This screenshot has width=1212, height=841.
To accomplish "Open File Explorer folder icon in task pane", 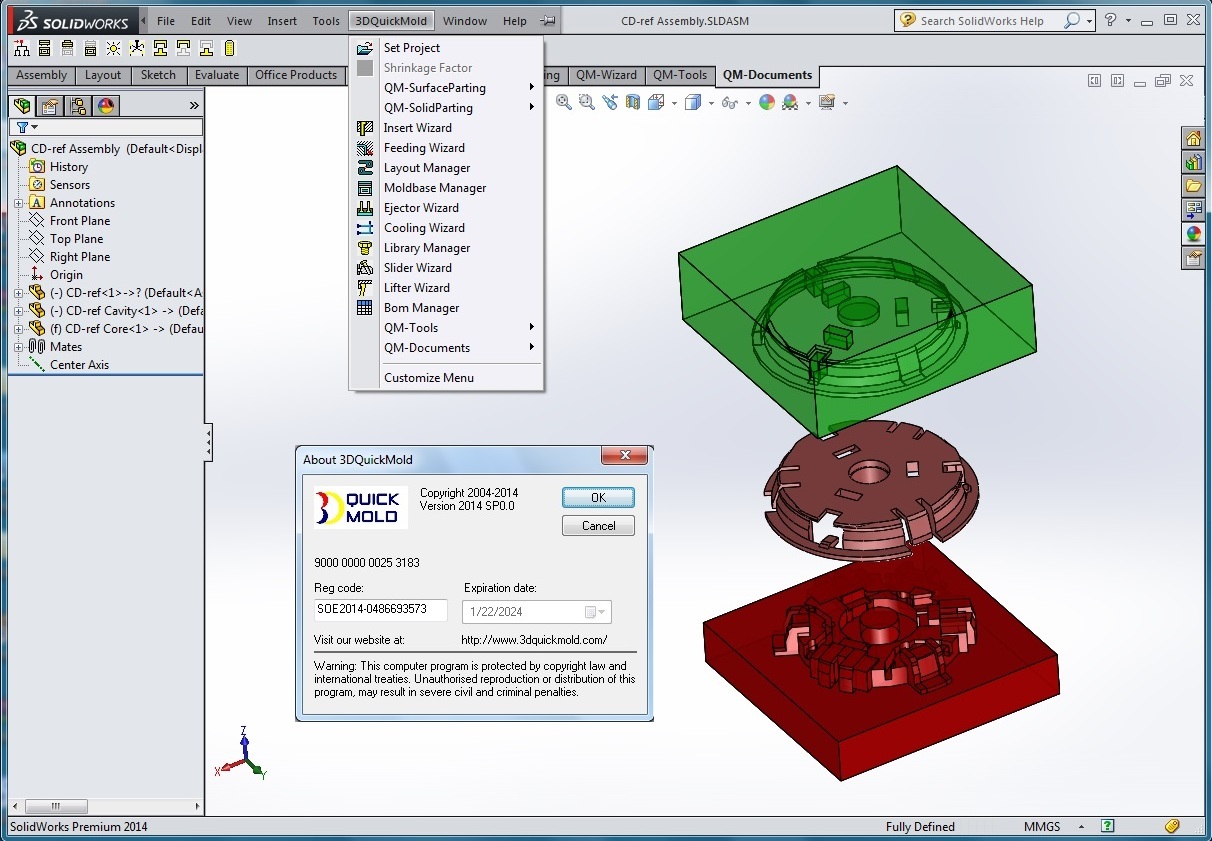I will (x=1193, y=186).
